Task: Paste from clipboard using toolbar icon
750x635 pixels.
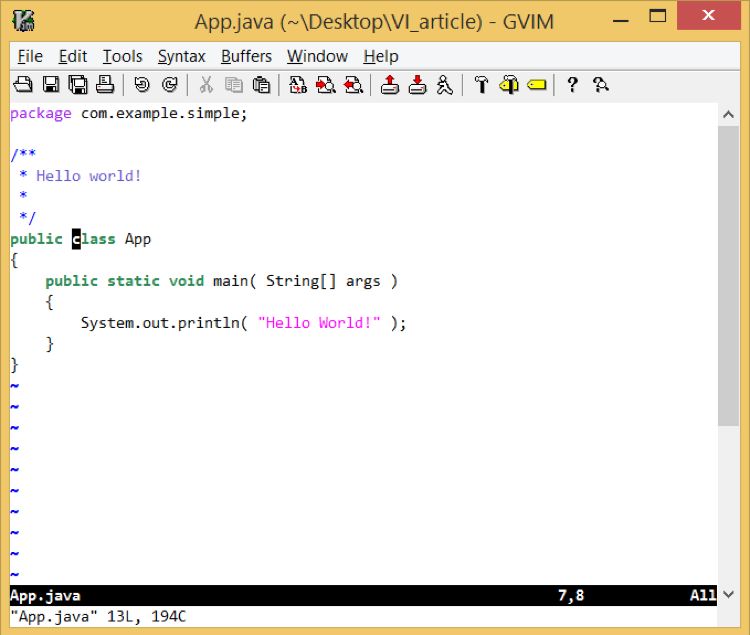Action: tap(262, 85)
